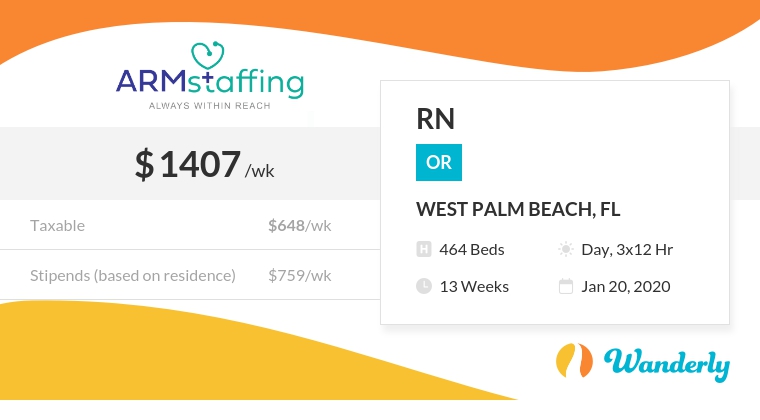
Task: Click the $648/wk taxable amount
Action: [x=300, y=225]
